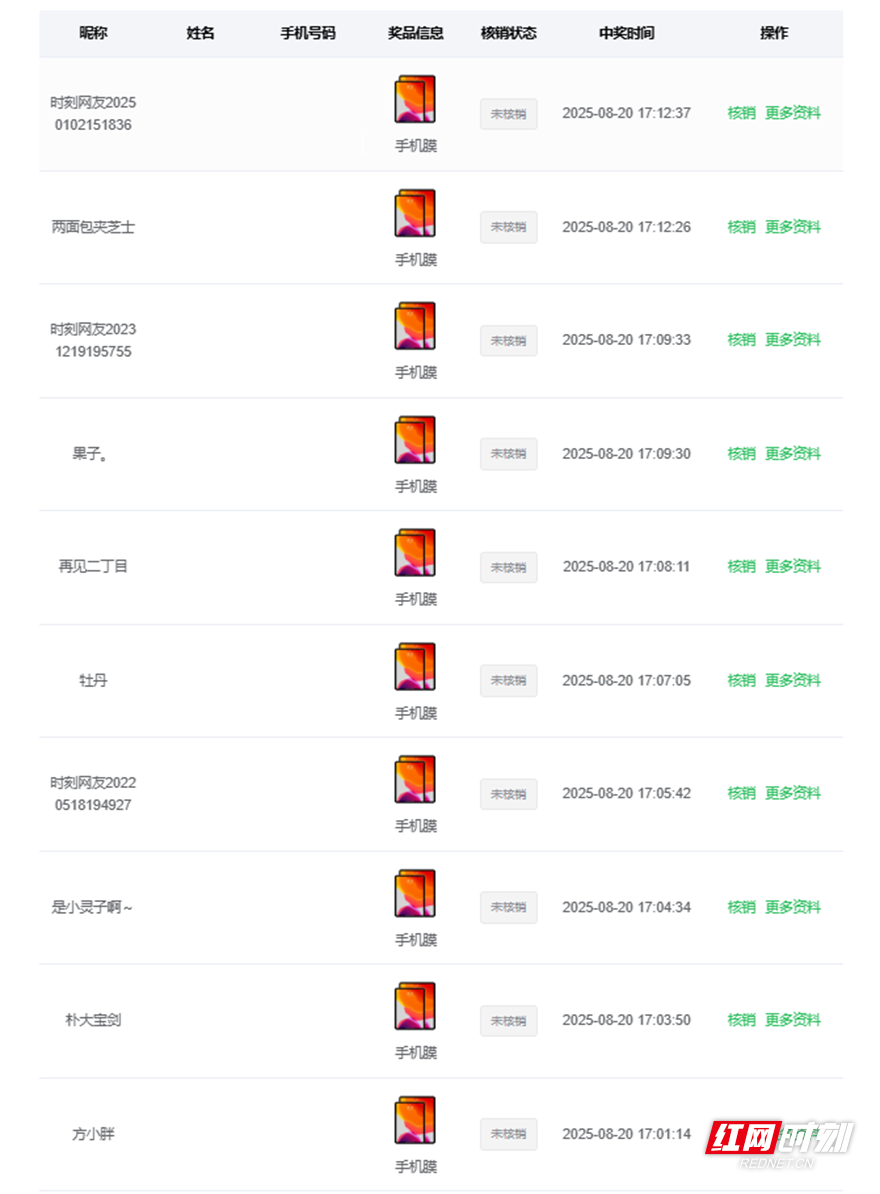
Task: Click 未核销 status badge for 是小灵子啊~
Action: coord(509,908)
